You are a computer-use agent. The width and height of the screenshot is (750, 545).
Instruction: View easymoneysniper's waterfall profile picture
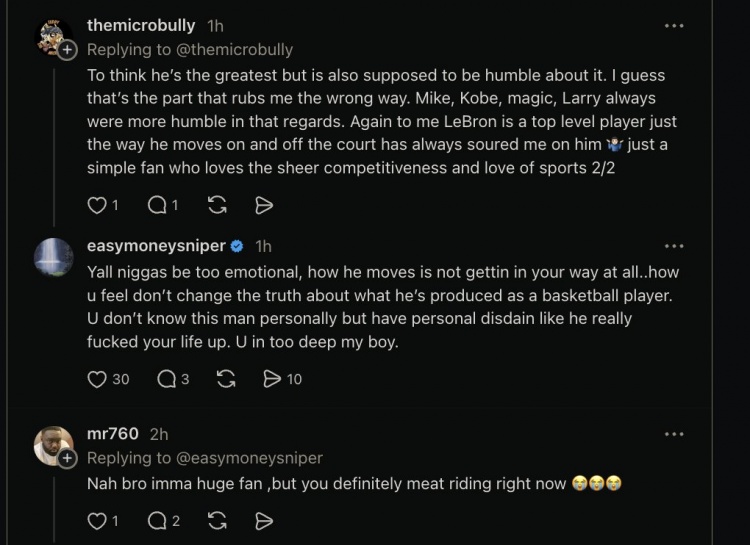(x=54, y=257)
